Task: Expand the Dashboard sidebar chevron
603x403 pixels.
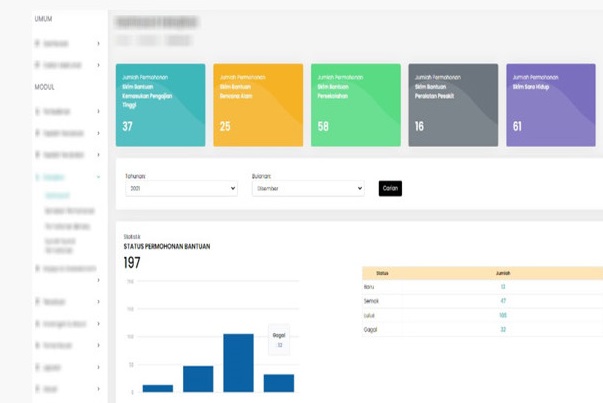Action: [98, 44]
